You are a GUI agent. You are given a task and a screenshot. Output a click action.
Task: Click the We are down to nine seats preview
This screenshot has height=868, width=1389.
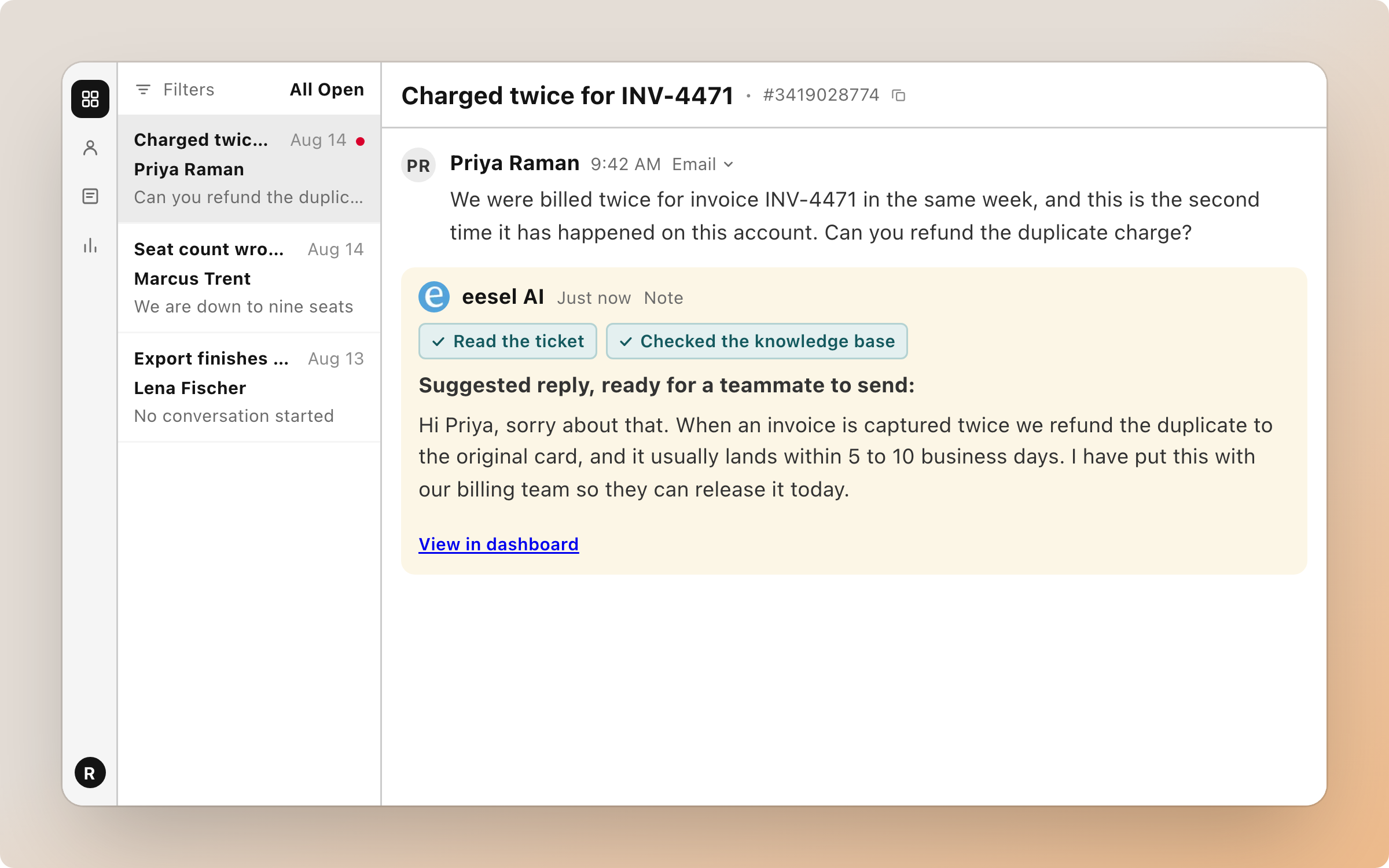click(244, 307)
